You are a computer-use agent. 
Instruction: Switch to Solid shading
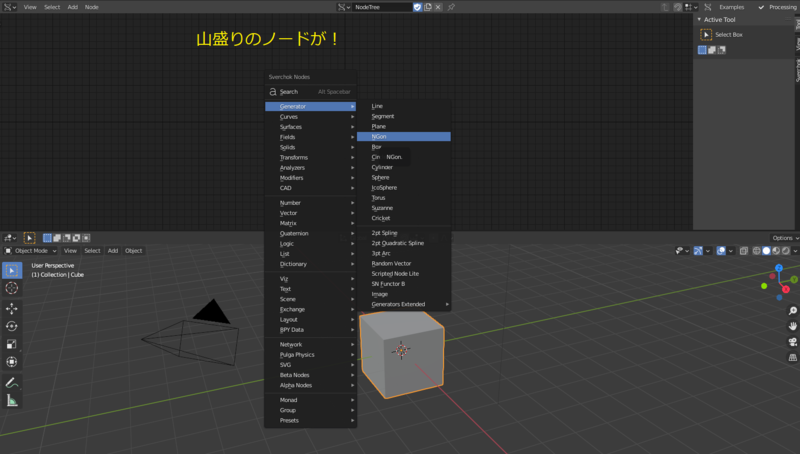coord(766,250)
